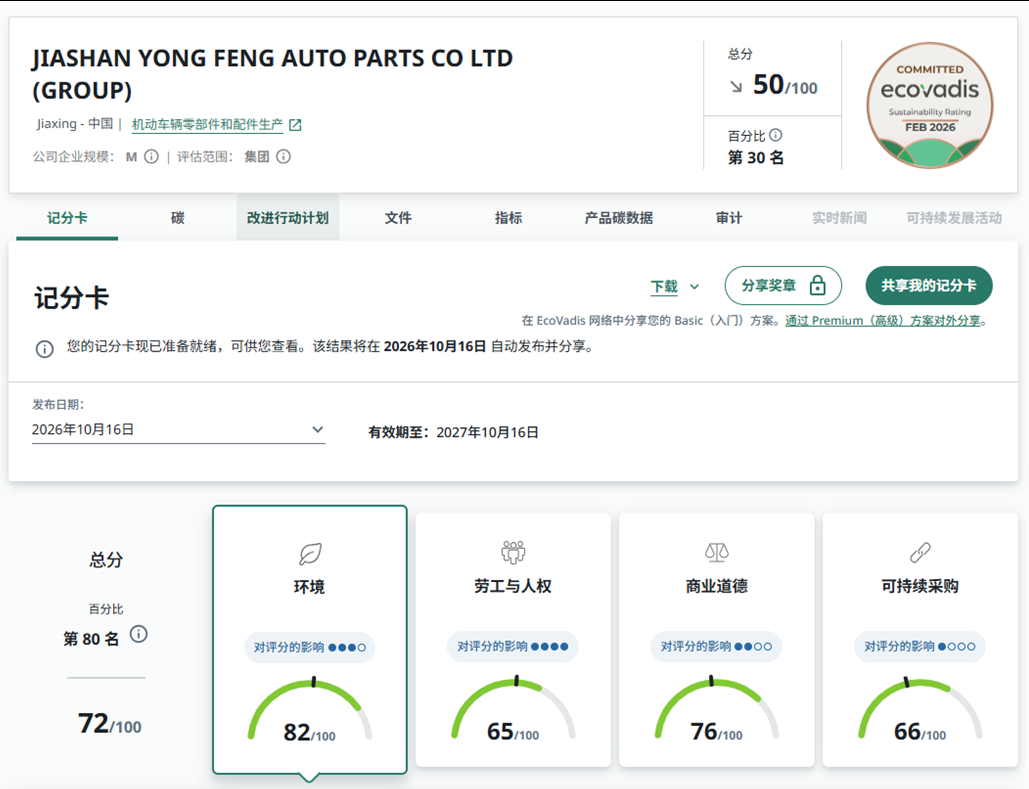Open the 机动车辆零部件和配件生产 industry link
The height and width of the screenshot is (789, 1029).
(x=207, y=125)
